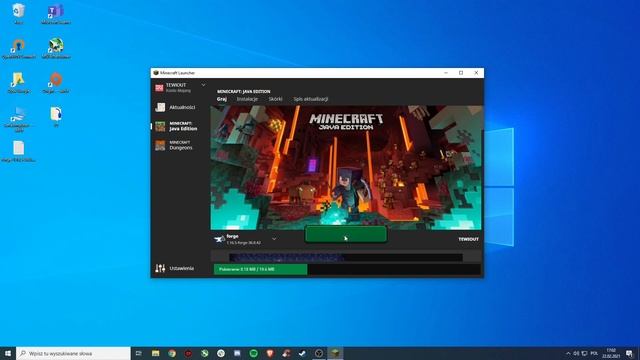This screenshot has width=640, height=360.
Task: Open the Aktualności news section
Action: point(176,107)
